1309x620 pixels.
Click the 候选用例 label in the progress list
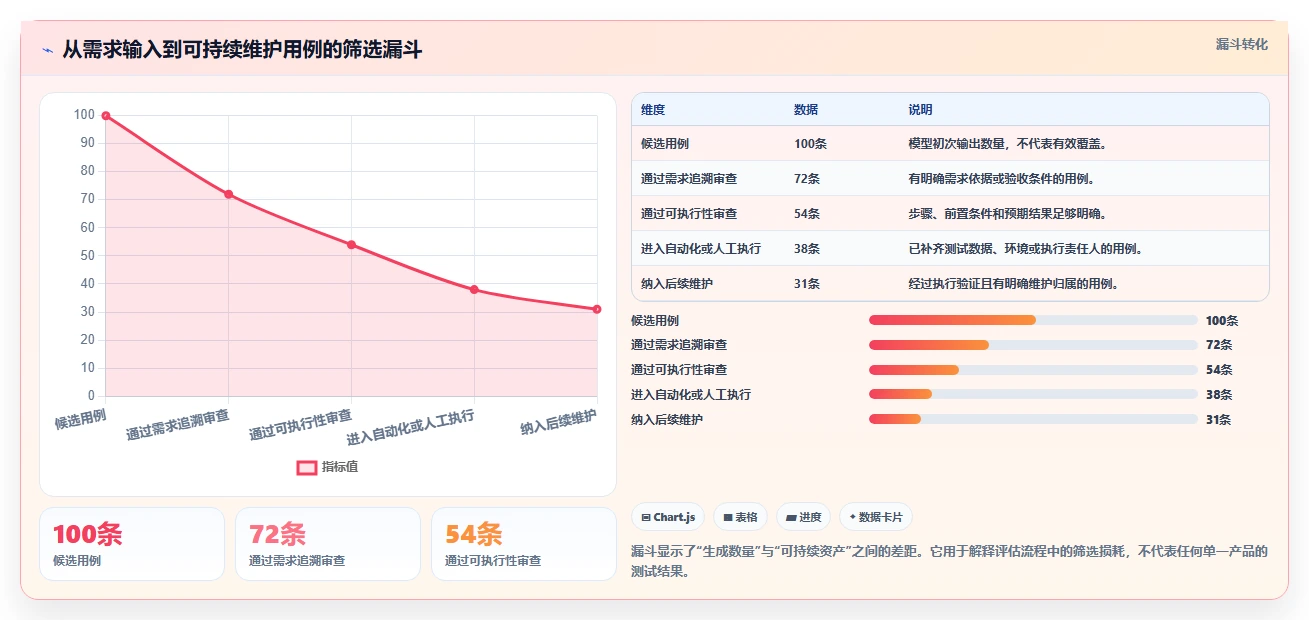[x=655, y=320]
